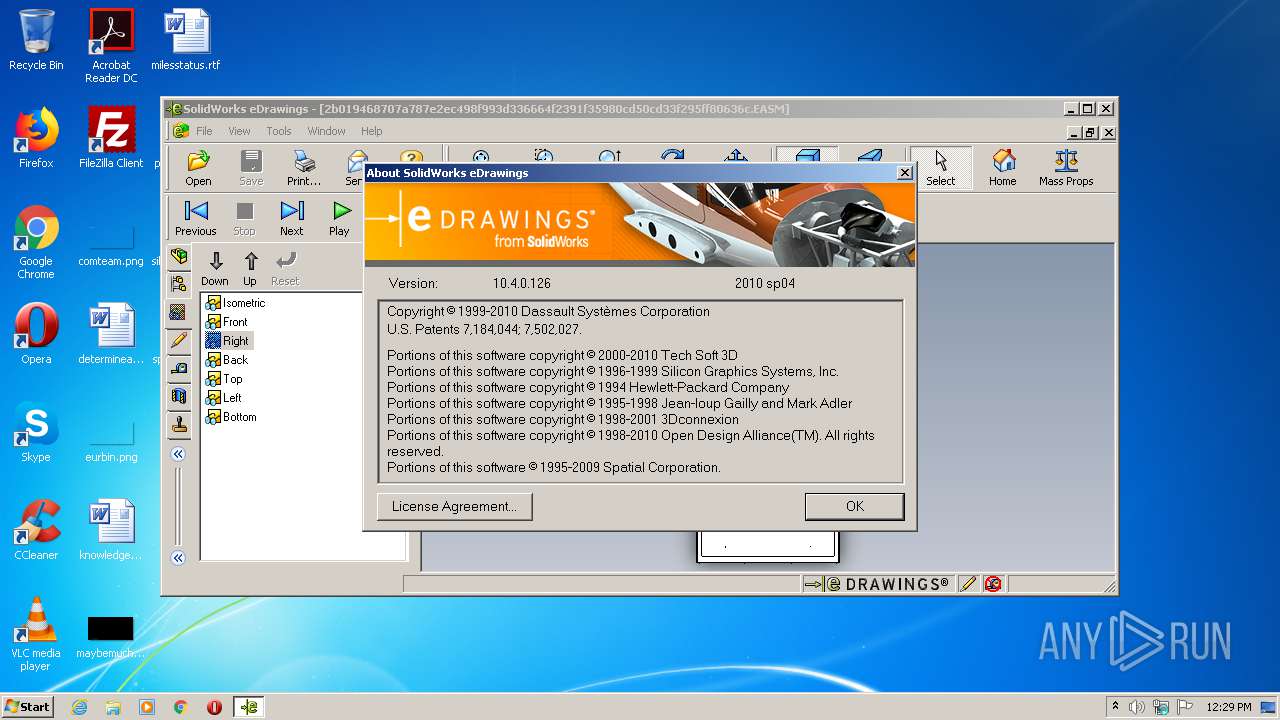Close the About SolidWorks eDrawings dialog
1280x720 pixels.
pos(905,173)
